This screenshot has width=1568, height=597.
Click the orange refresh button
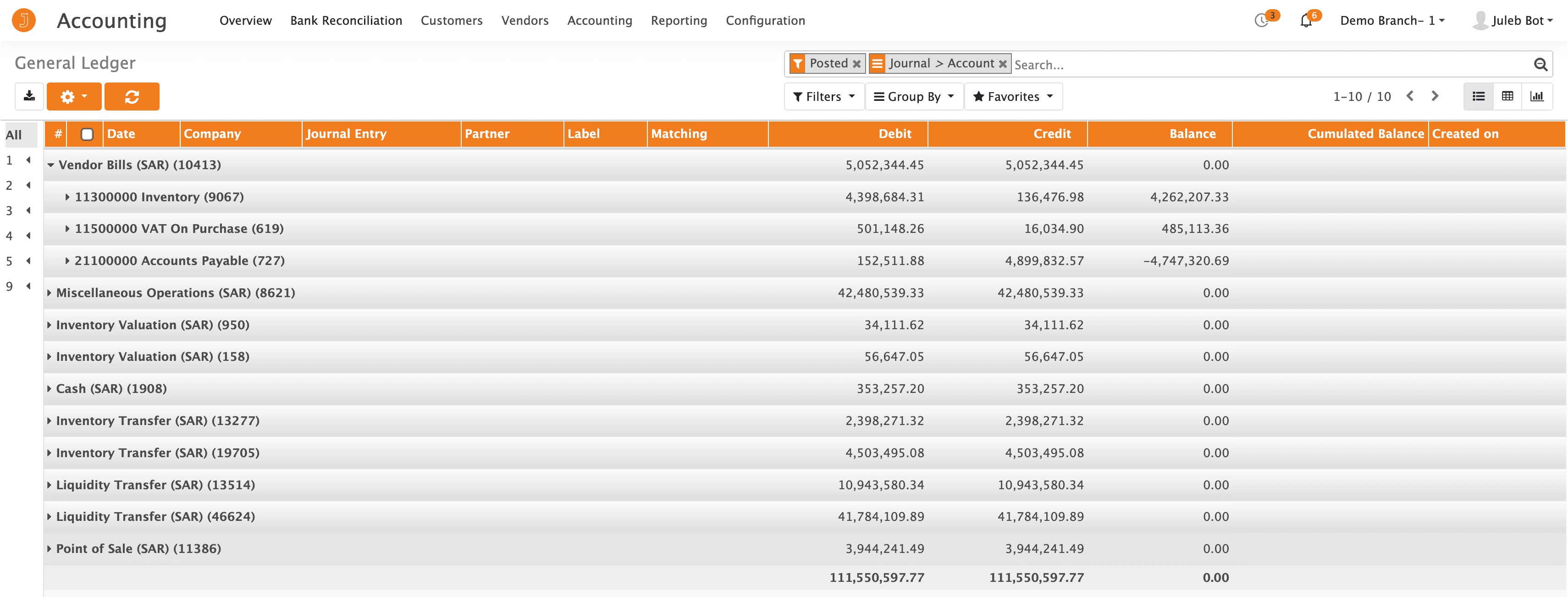132,96
